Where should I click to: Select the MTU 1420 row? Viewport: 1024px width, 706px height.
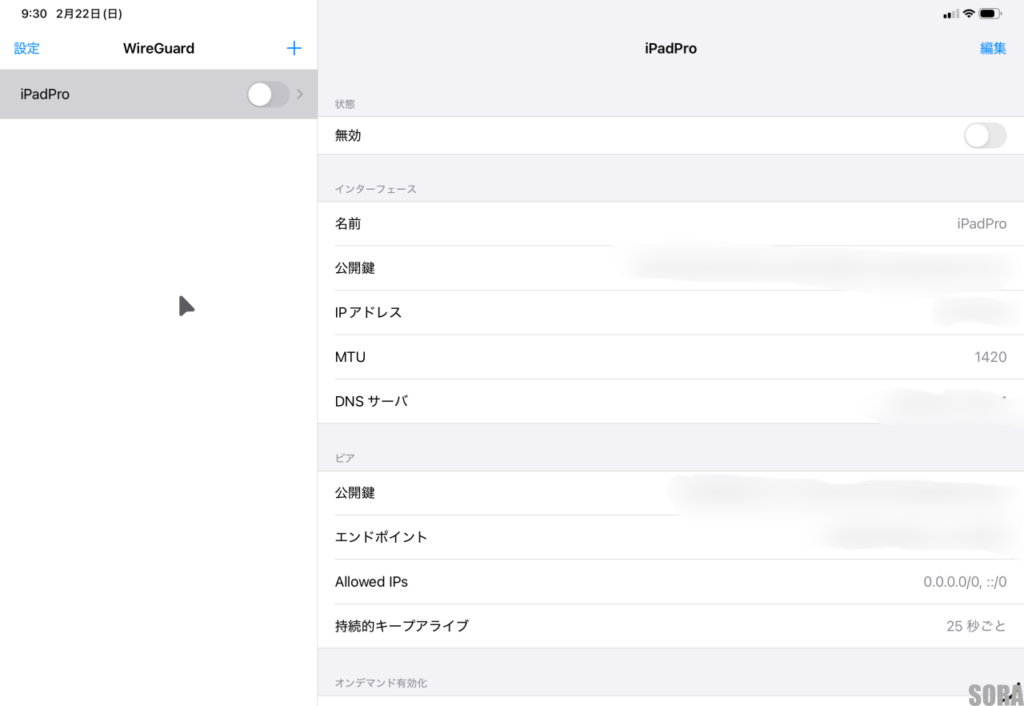(x=670, y=357)
